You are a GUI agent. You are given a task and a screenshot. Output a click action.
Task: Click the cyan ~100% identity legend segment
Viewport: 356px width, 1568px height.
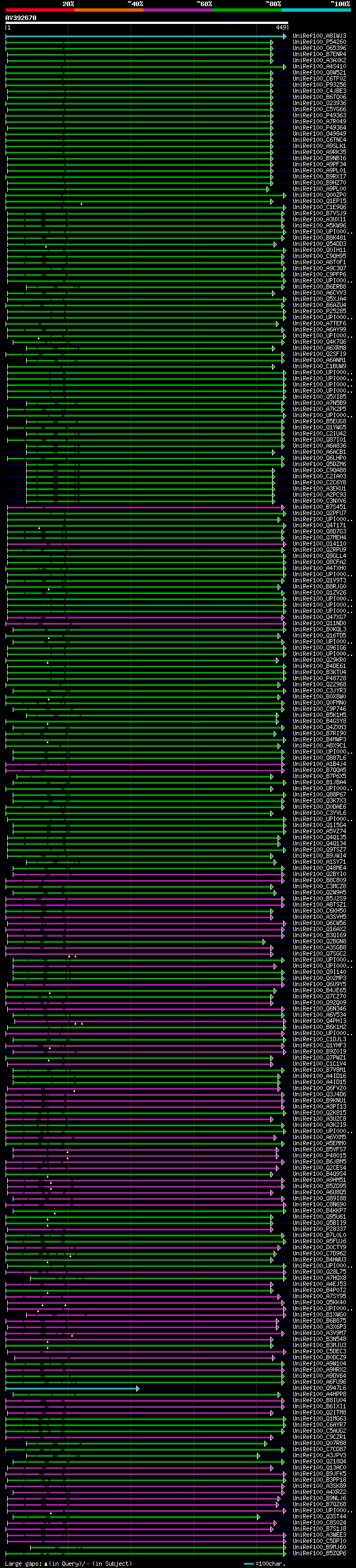316,10
